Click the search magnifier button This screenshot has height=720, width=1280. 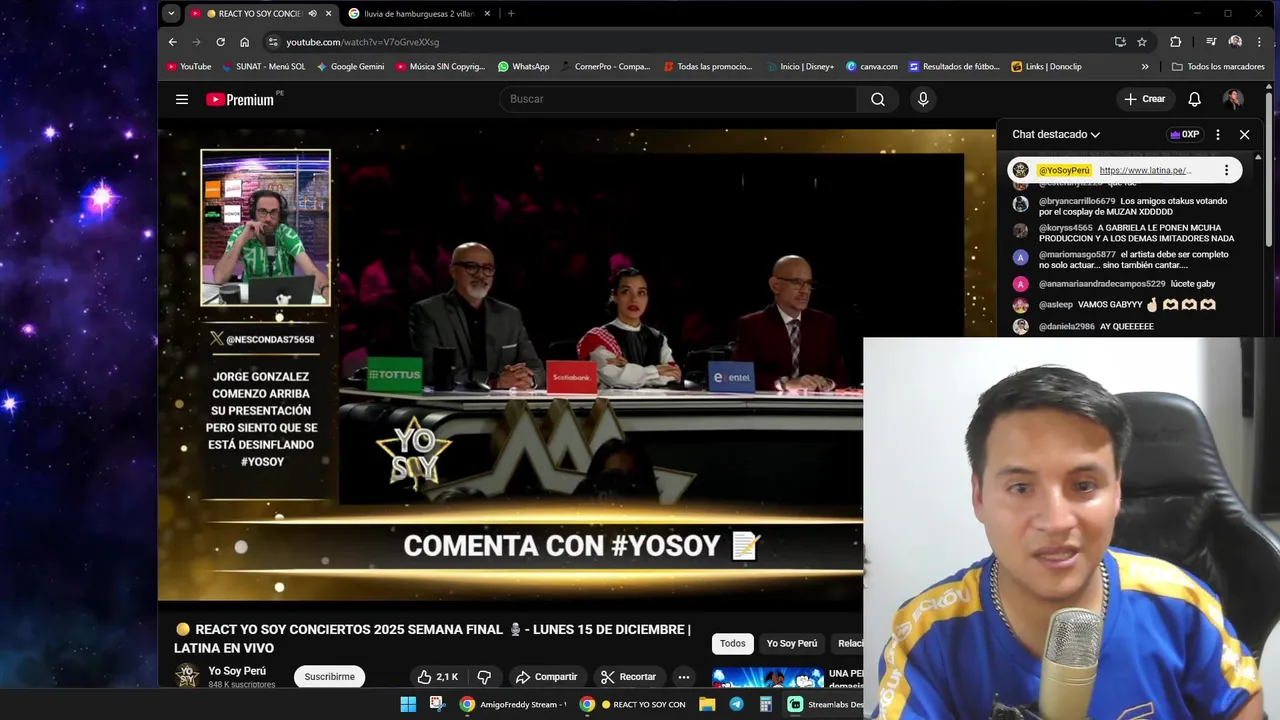pyautogui.click(x=877, y=99)
